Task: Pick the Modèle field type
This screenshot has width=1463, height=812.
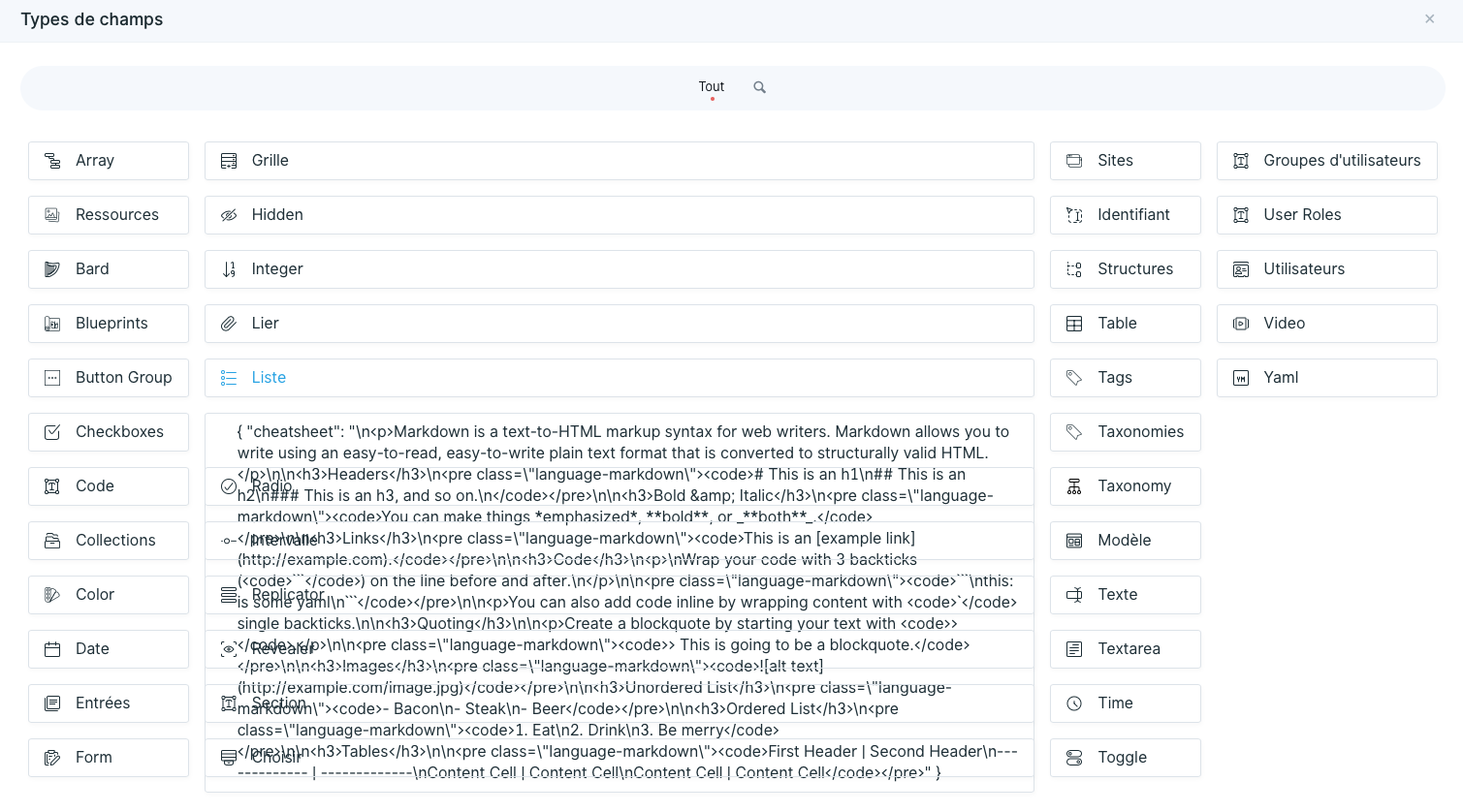Action: tap(1126, 541)
